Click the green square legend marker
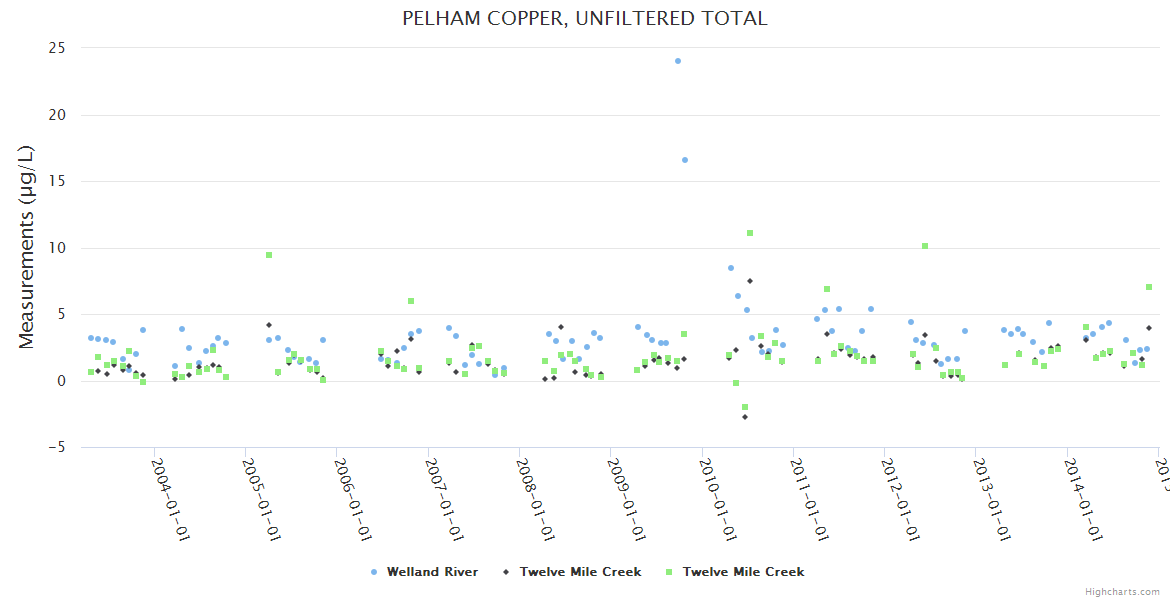The width and height of the screenshot is (1170, 600). [x=668, y=572]
